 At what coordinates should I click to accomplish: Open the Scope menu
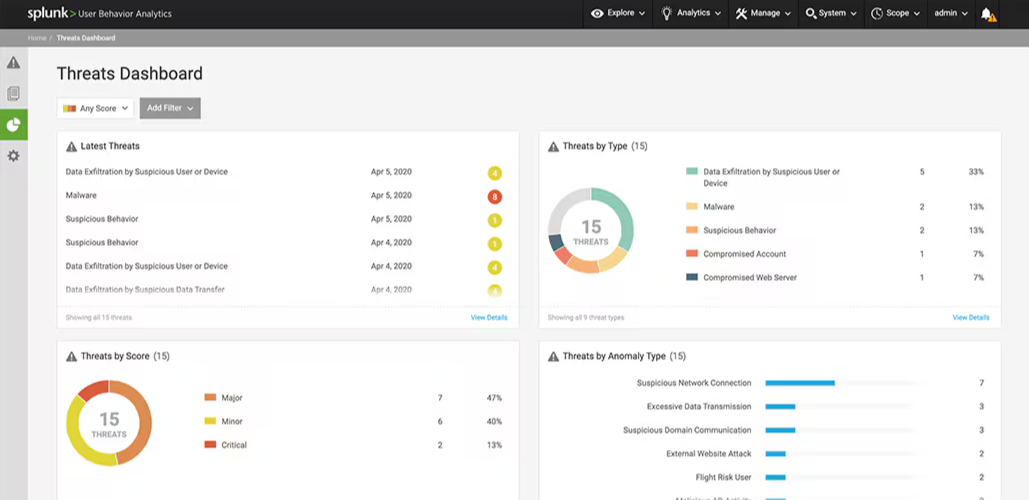pos(896,13)
